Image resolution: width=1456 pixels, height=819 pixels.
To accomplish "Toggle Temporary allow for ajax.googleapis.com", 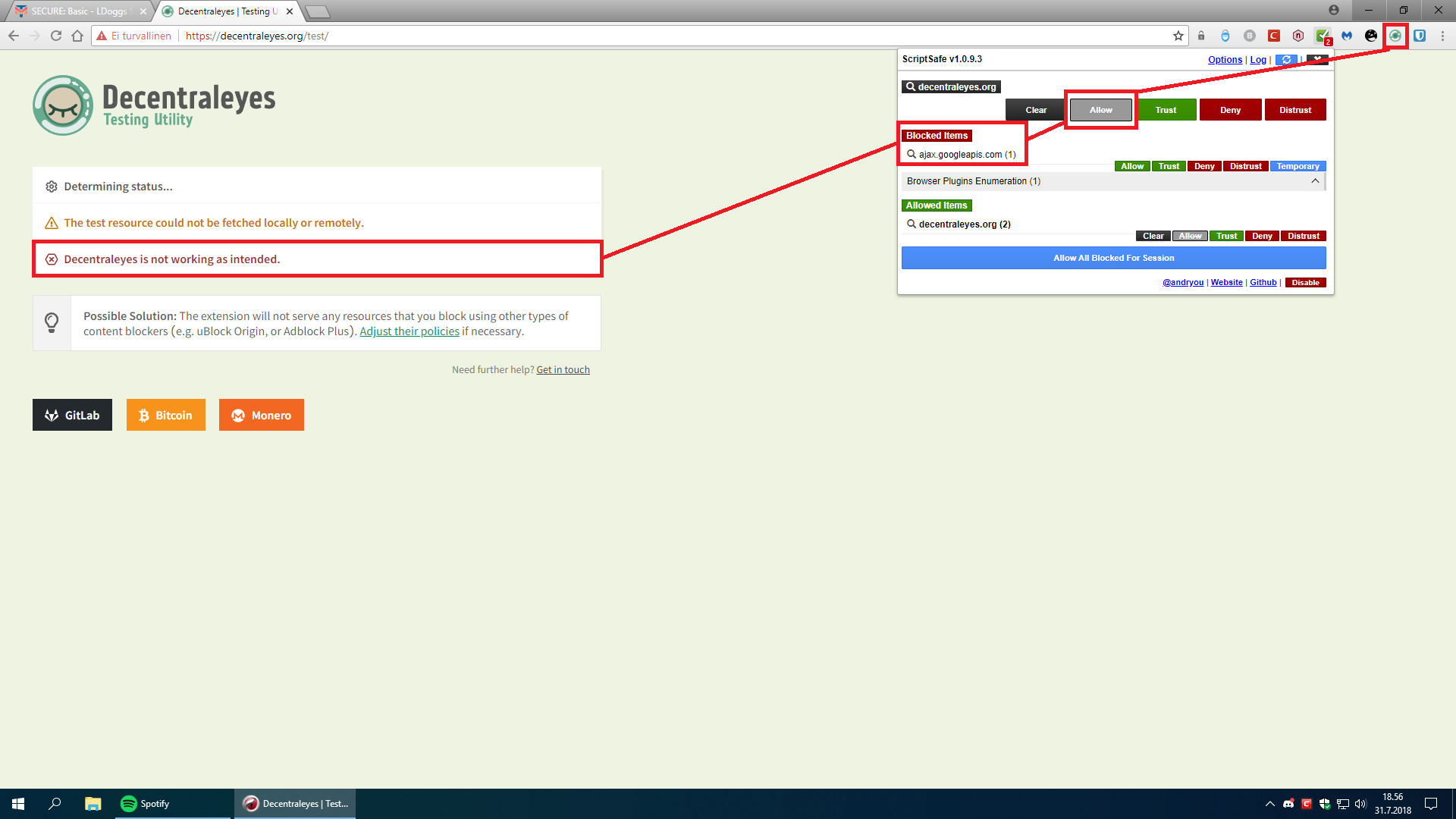I will pyautogui.click(x=1298, y=166).
